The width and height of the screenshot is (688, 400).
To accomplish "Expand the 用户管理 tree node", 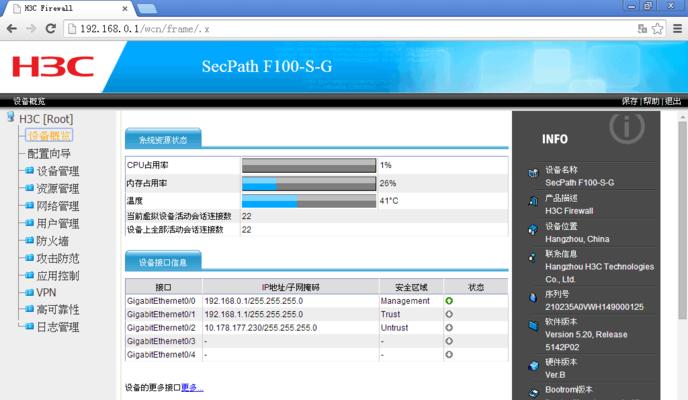I will coord(29,223).
